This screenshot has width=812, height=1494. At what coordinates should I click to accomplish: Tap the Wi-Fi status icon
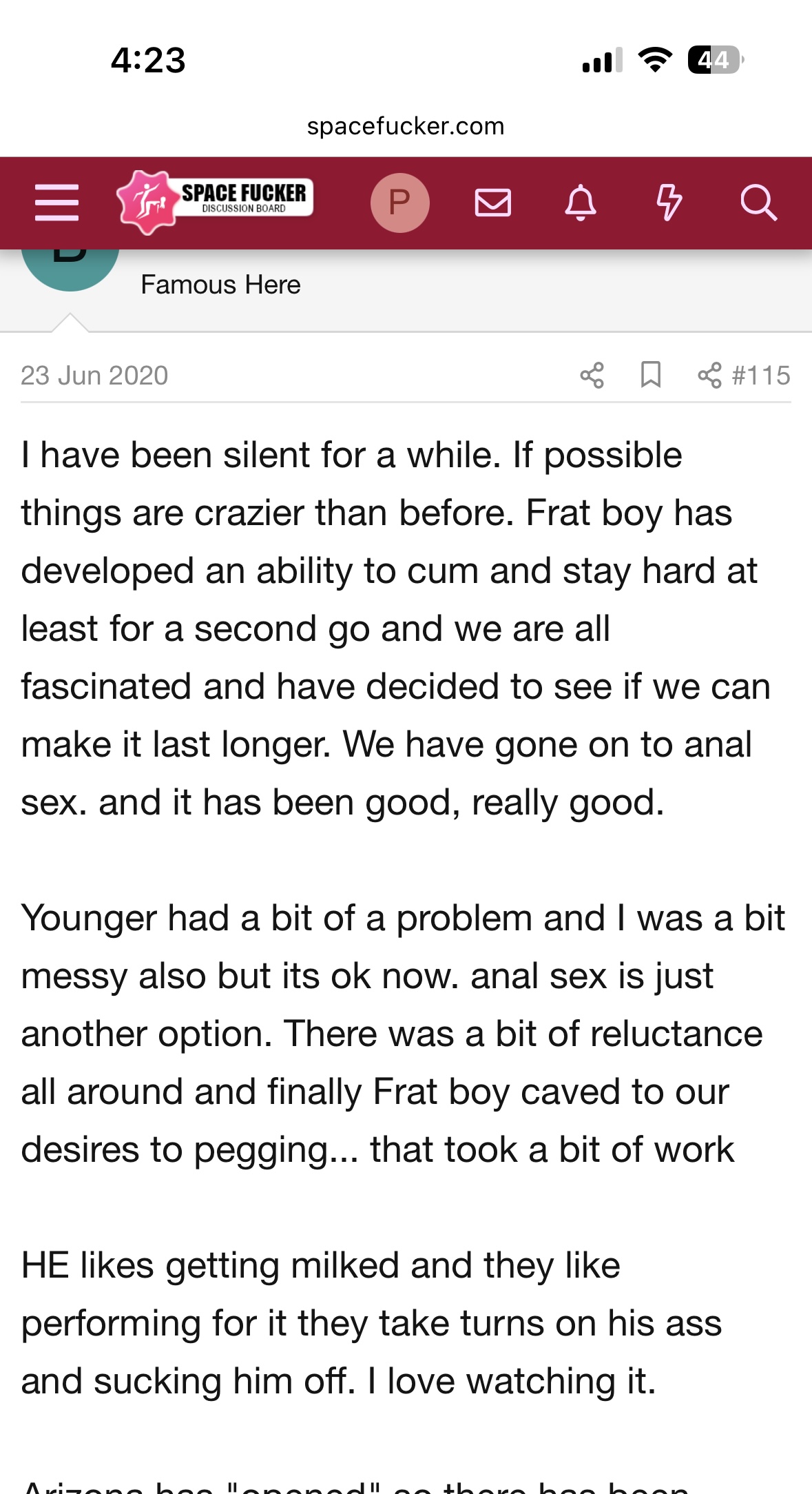point(655,61)
